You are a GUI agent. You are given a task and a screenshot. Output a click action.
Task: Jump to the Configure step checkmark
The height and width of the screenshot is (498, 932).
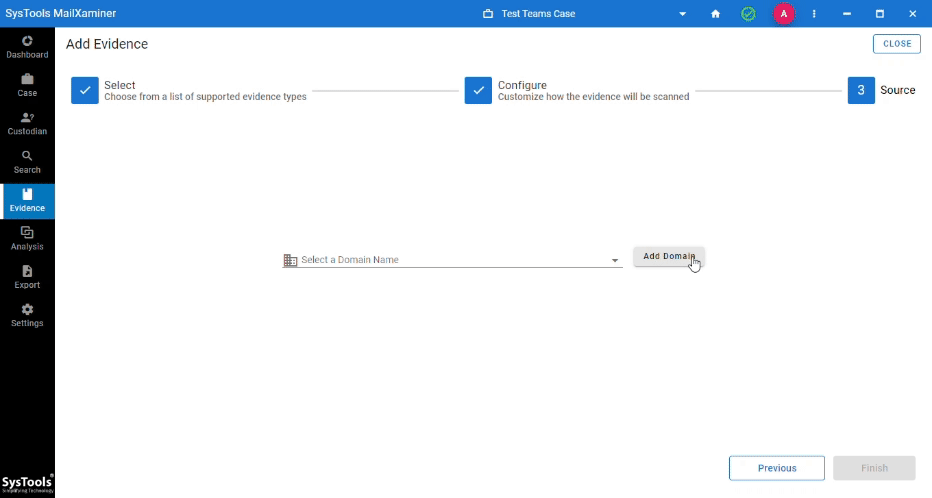click(x=478, y=90)
